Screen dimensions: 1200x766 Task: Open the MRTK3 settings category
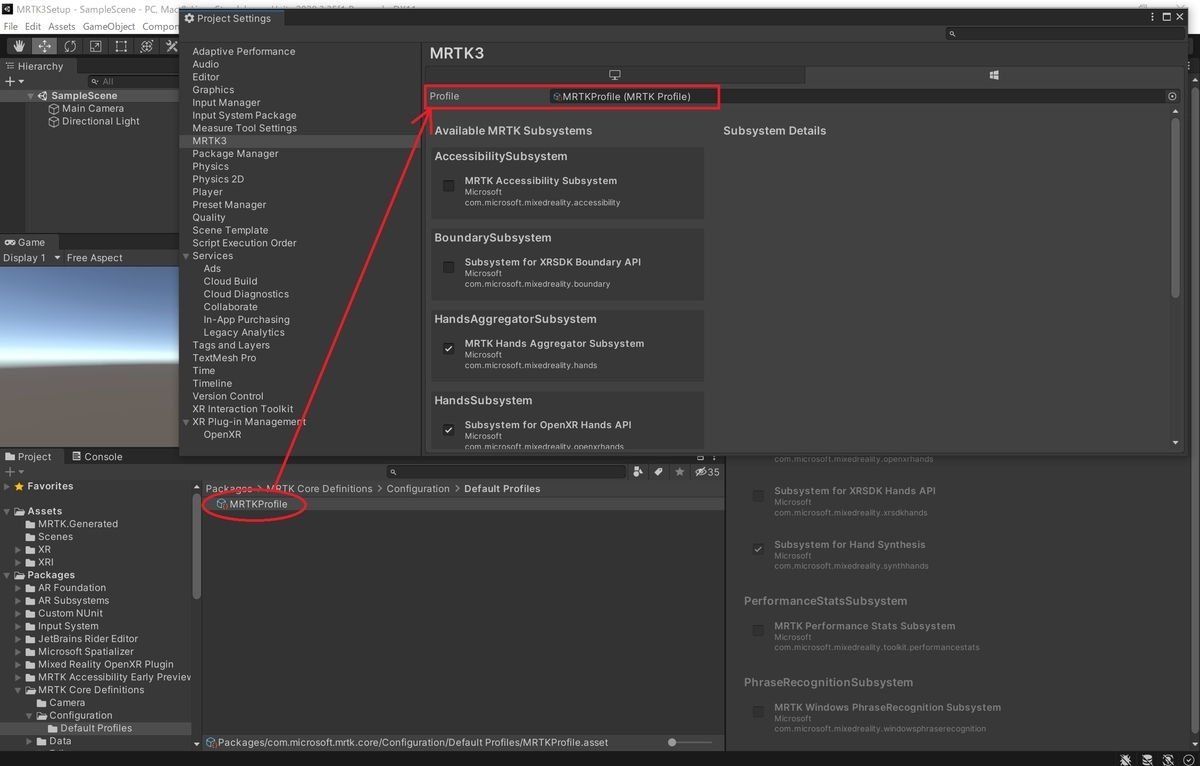tap(210, 141)
